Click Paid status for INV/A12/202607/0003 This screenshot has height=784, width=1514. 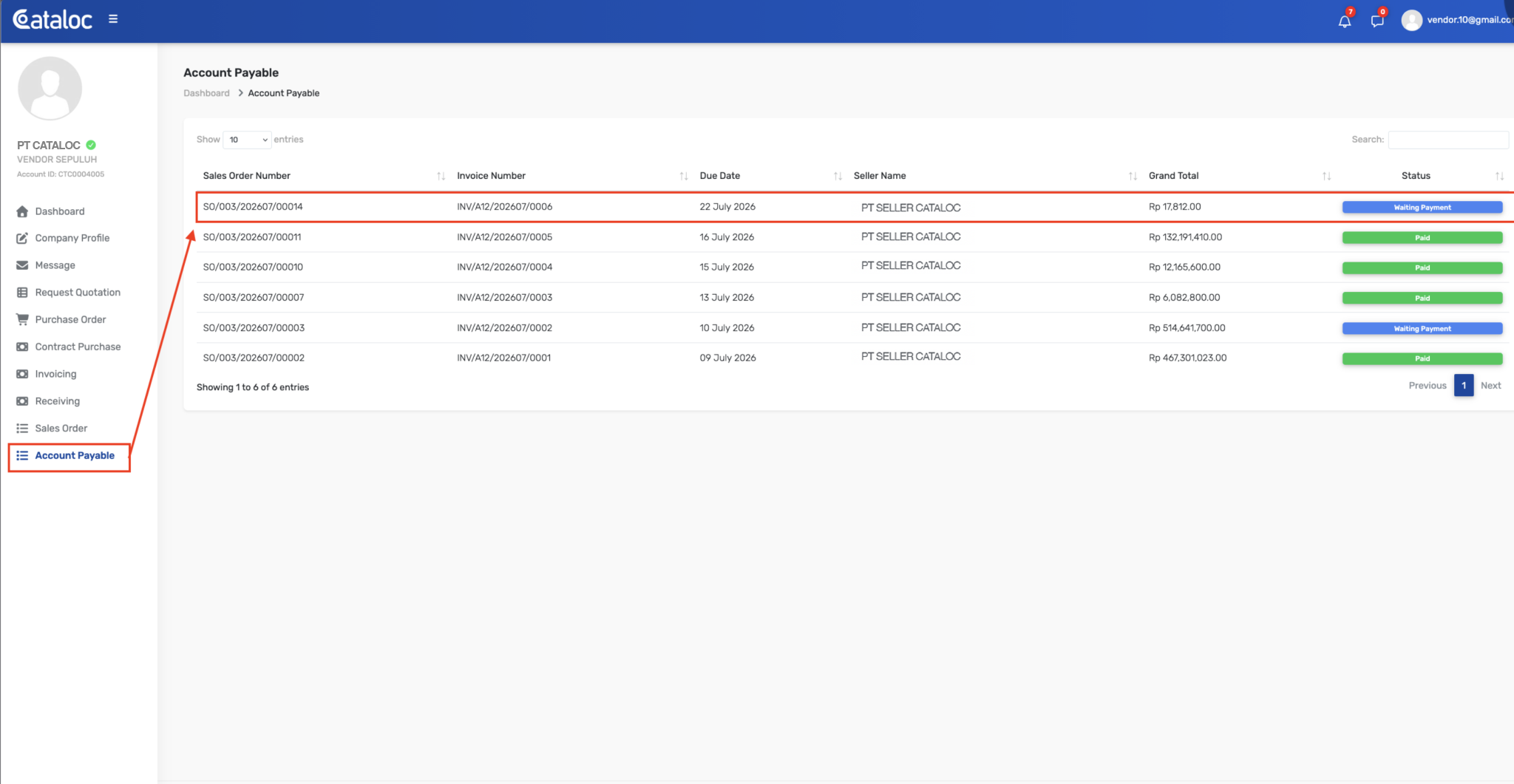point(1422,298)
